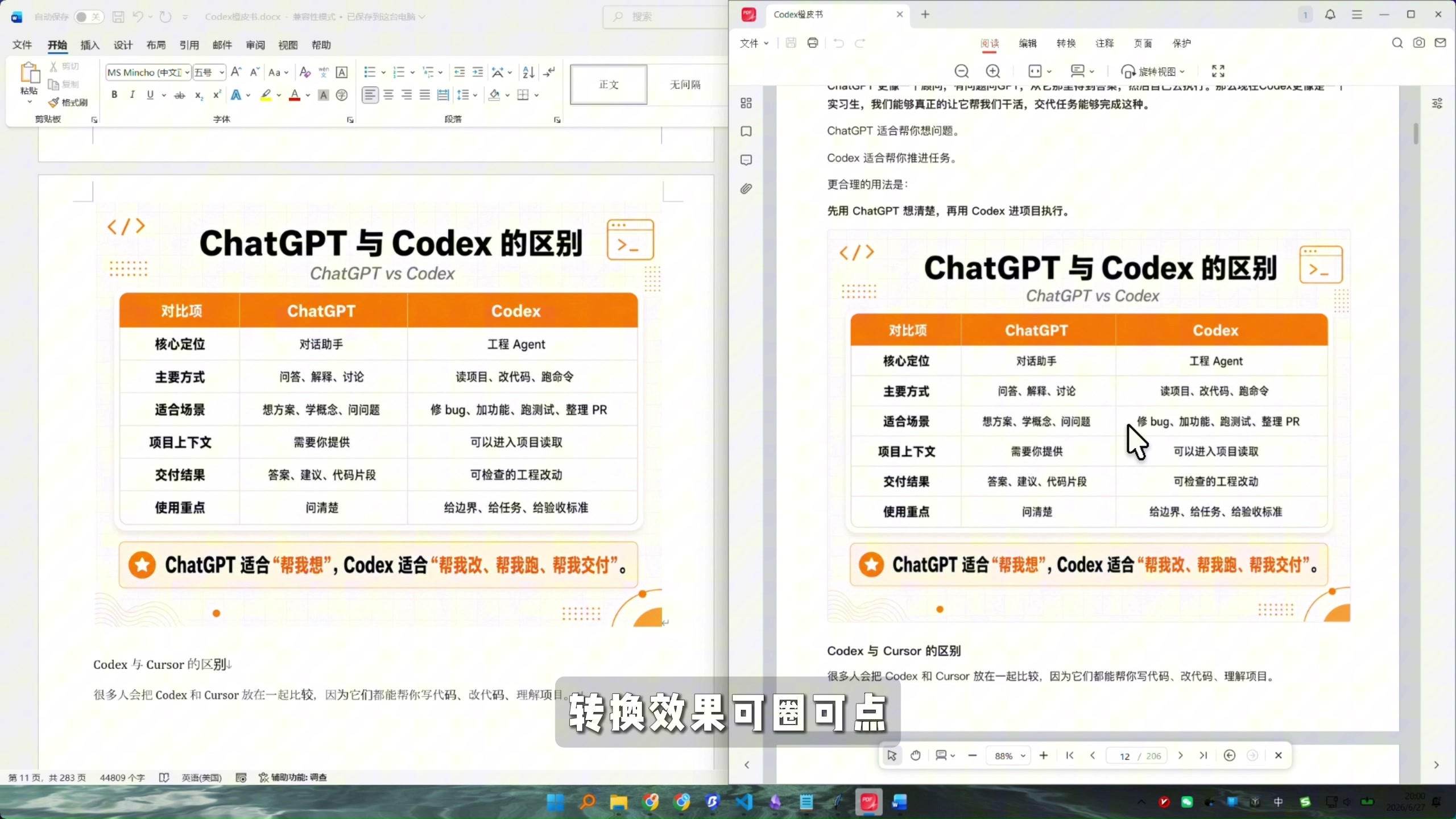Toggle Strikethrough formatting in Word
The width and height of the screenshot is (1456, 819).
[180, 95]
